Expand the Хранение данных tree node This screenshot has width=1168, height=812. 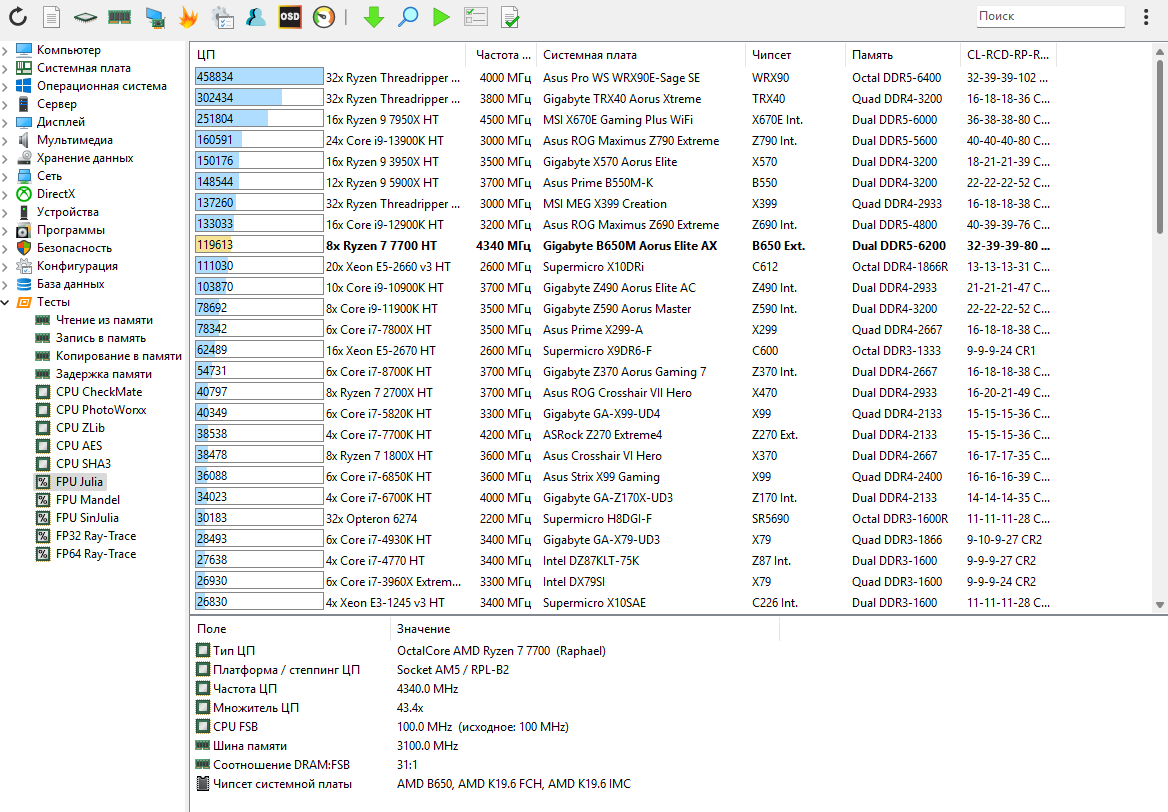click(5, 158)
